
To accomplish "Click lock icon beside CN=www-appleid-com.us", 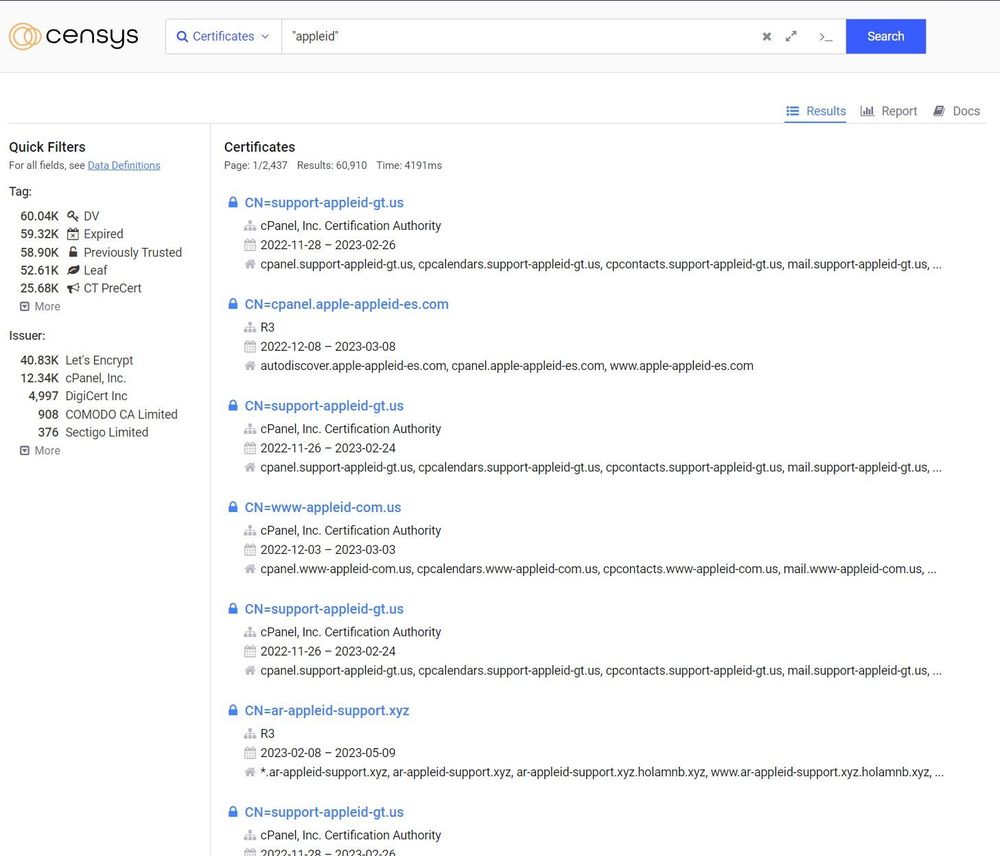I will pos(233,506).
